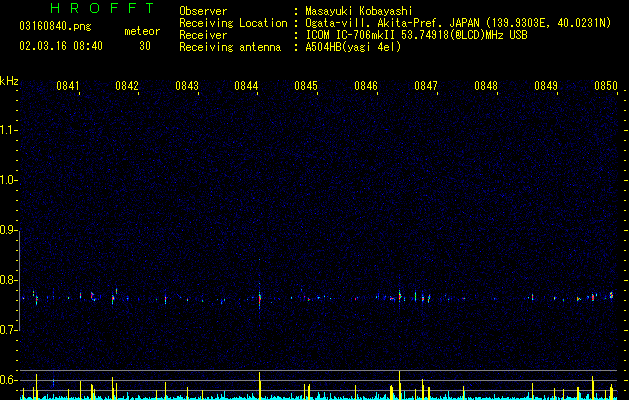Click the 0849 time marker
Screen dimensions: 629x400
pos(546,86)
